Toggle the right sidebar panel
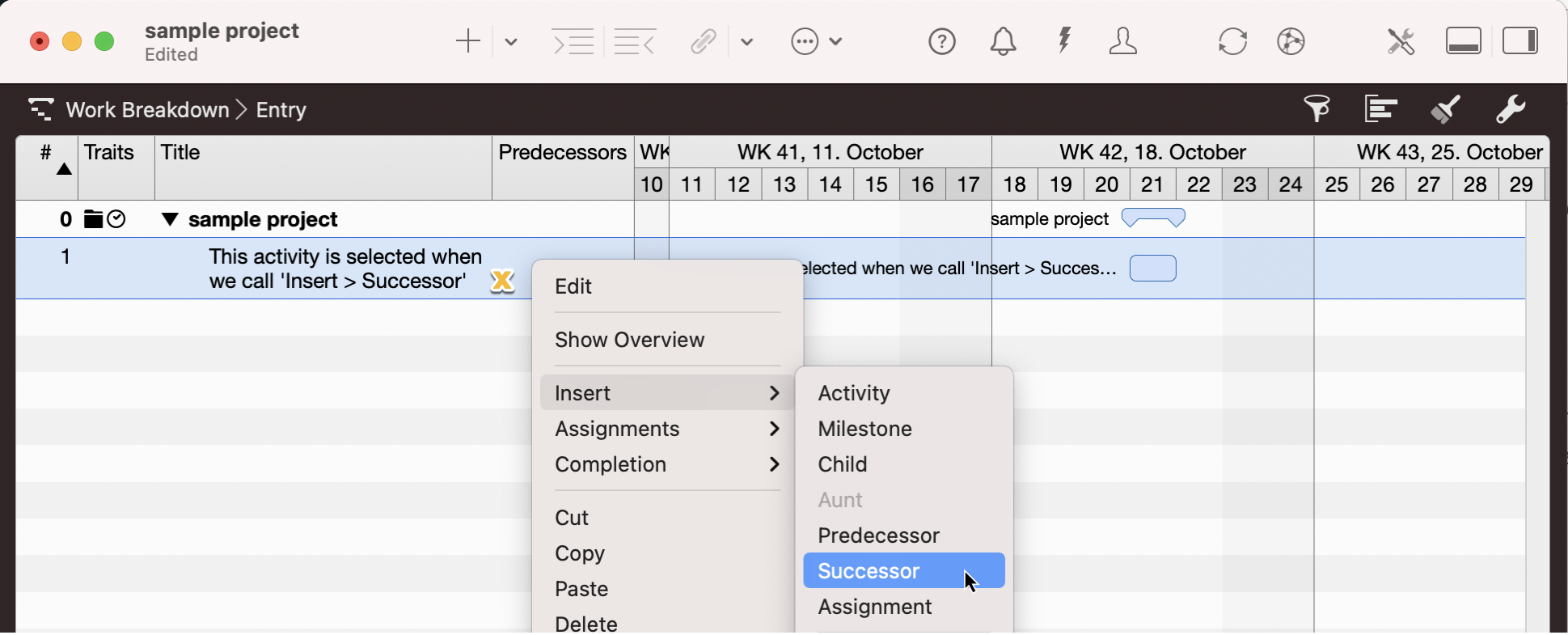 [1519, 41]
